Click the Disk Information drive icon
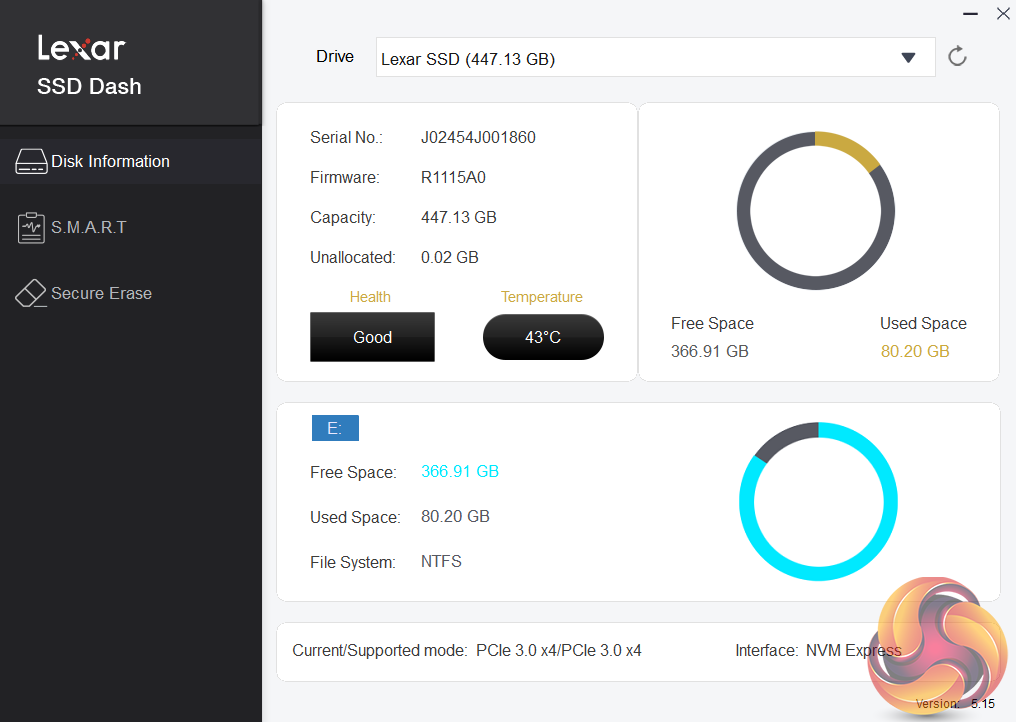 (x=30, y=161)
